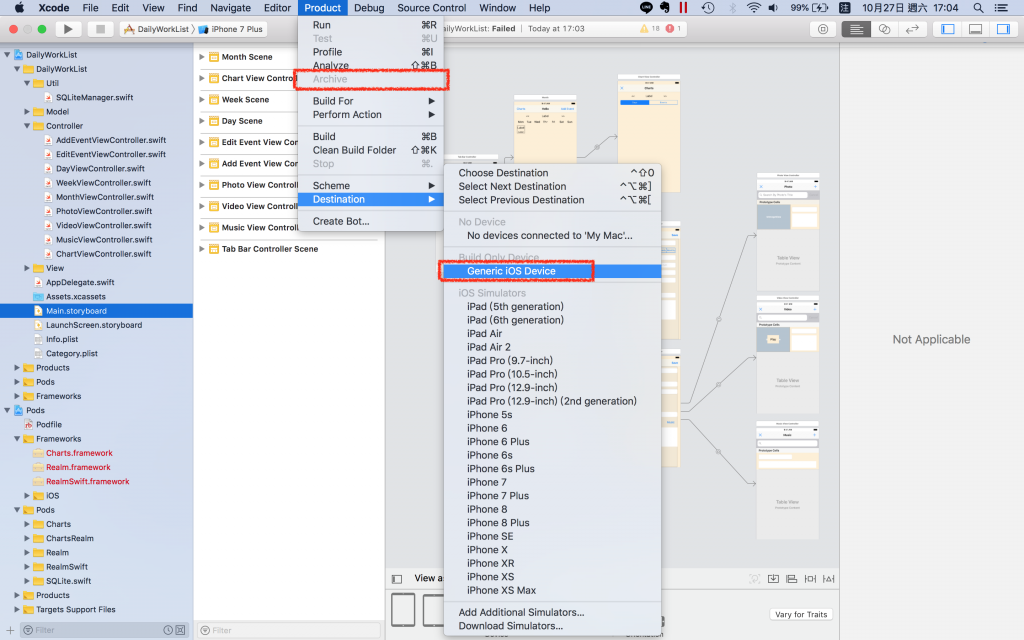Viewport: 1024px width, 640px height.
Task: Click the document outline Filter field
Action: [289, 630]
